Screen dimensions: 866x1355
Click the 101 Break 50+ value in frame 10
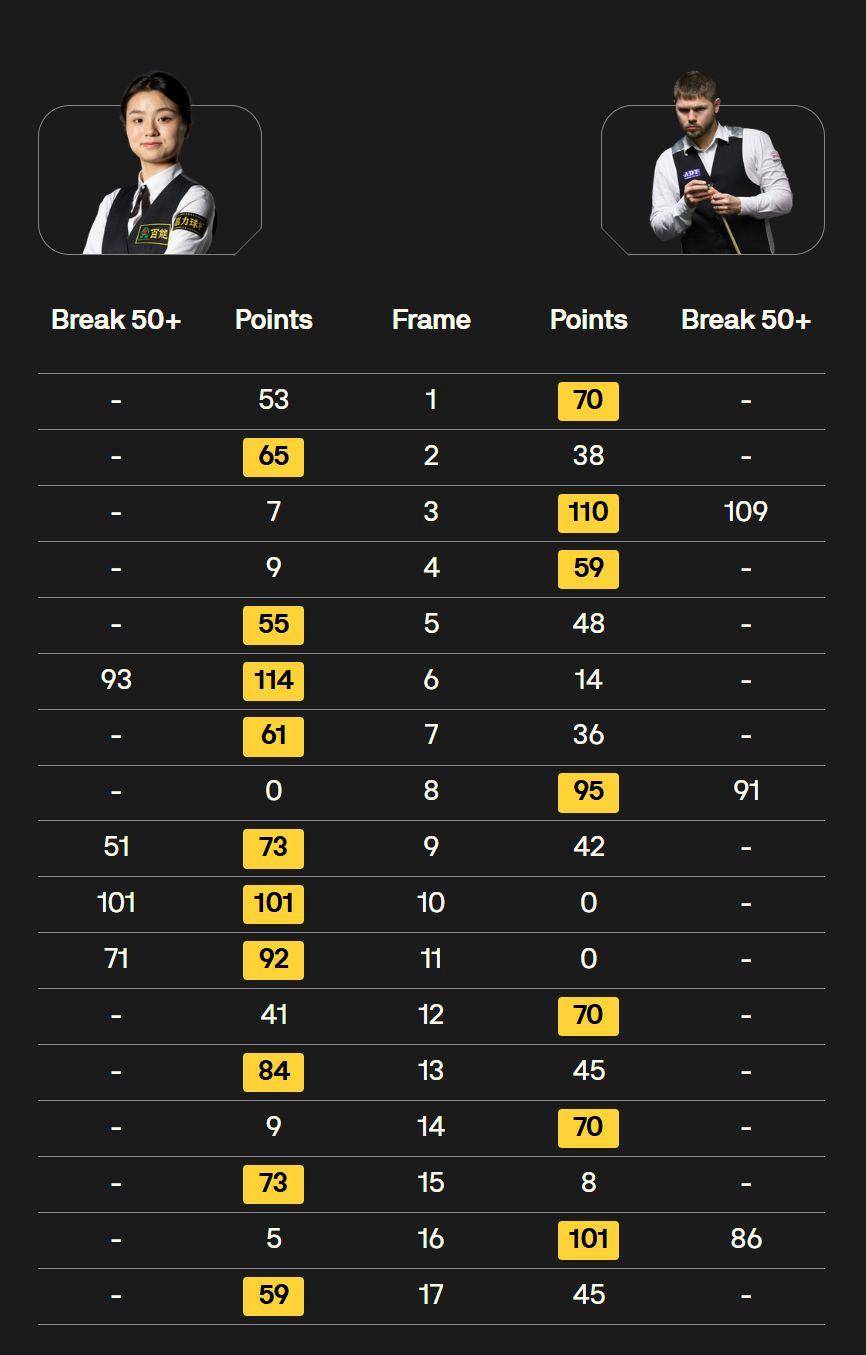point(116,903)
